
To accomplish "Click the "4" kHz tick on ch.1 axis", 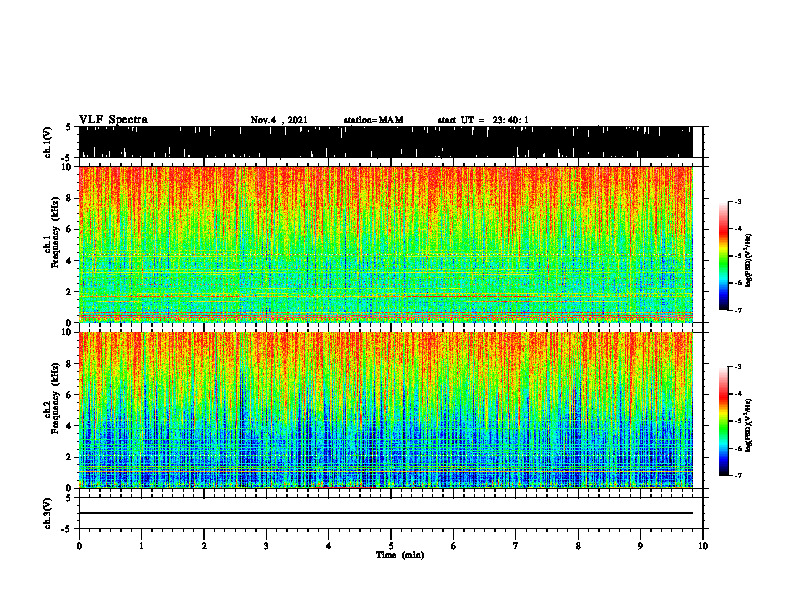I will point(70,261).
